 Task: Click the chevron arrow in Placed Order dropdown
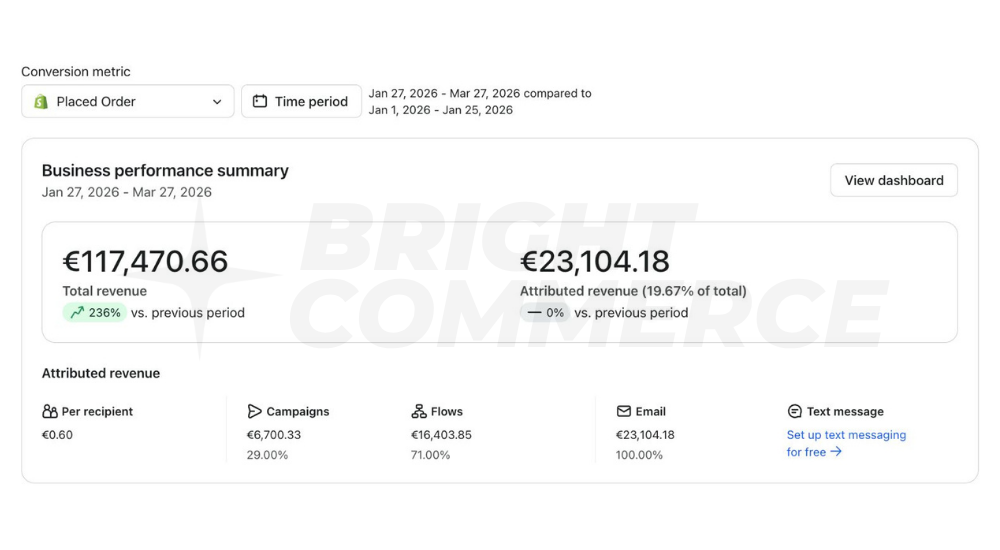point(217,102)
